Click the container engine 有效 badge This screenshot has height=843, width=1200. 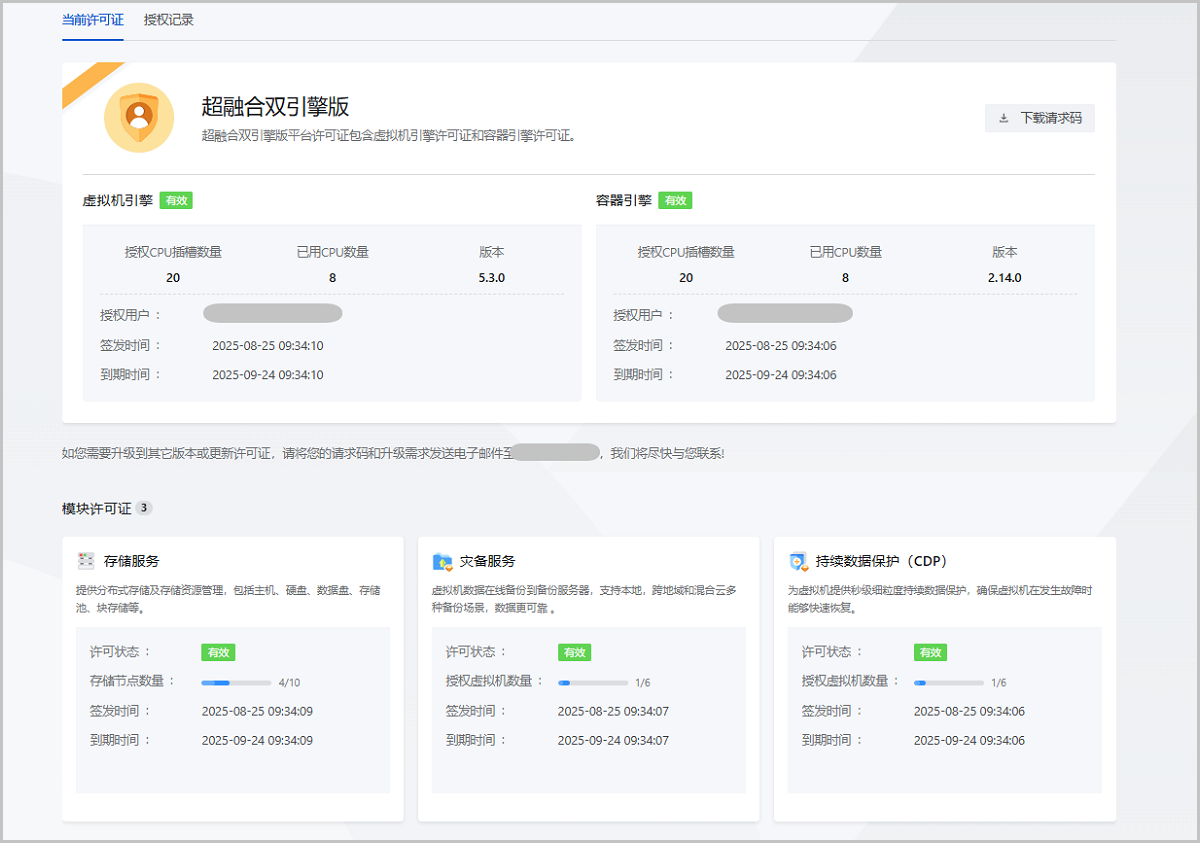(675, 200)
